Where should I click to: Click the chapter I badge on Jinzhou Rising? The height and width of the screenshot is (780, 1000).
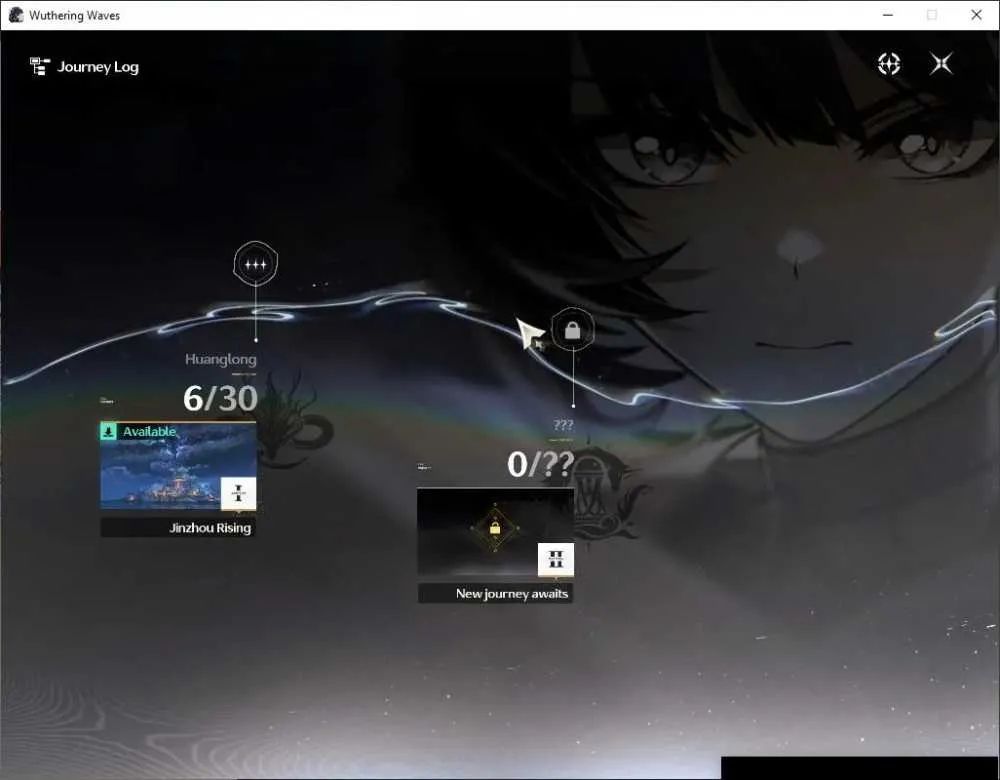point(239,494)
